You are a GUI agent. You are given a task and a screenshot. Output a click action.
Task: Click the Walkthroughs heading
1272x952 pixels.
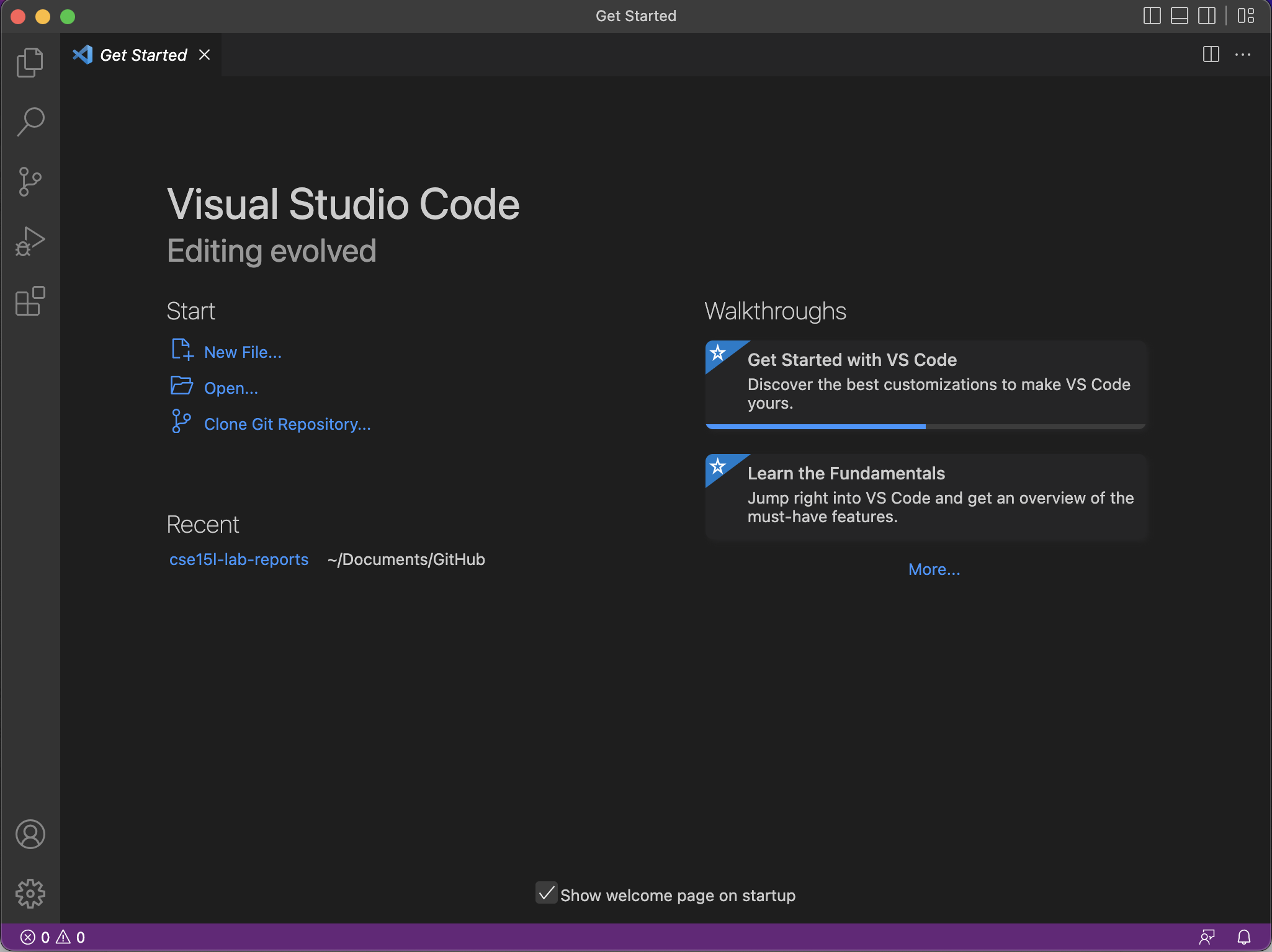[x=775, y=311]
